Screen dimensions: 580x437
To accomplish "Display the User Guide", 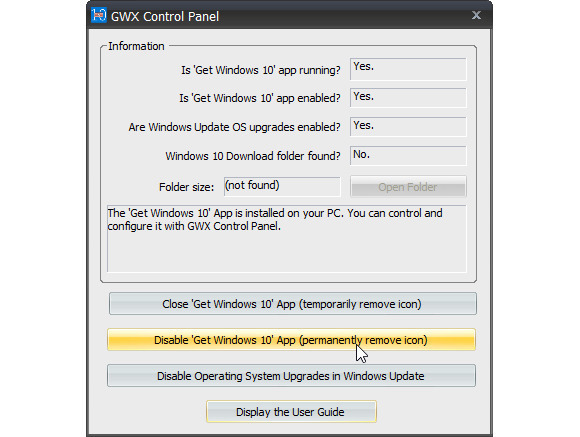I will pyautogui.click(x=291, y=411).
